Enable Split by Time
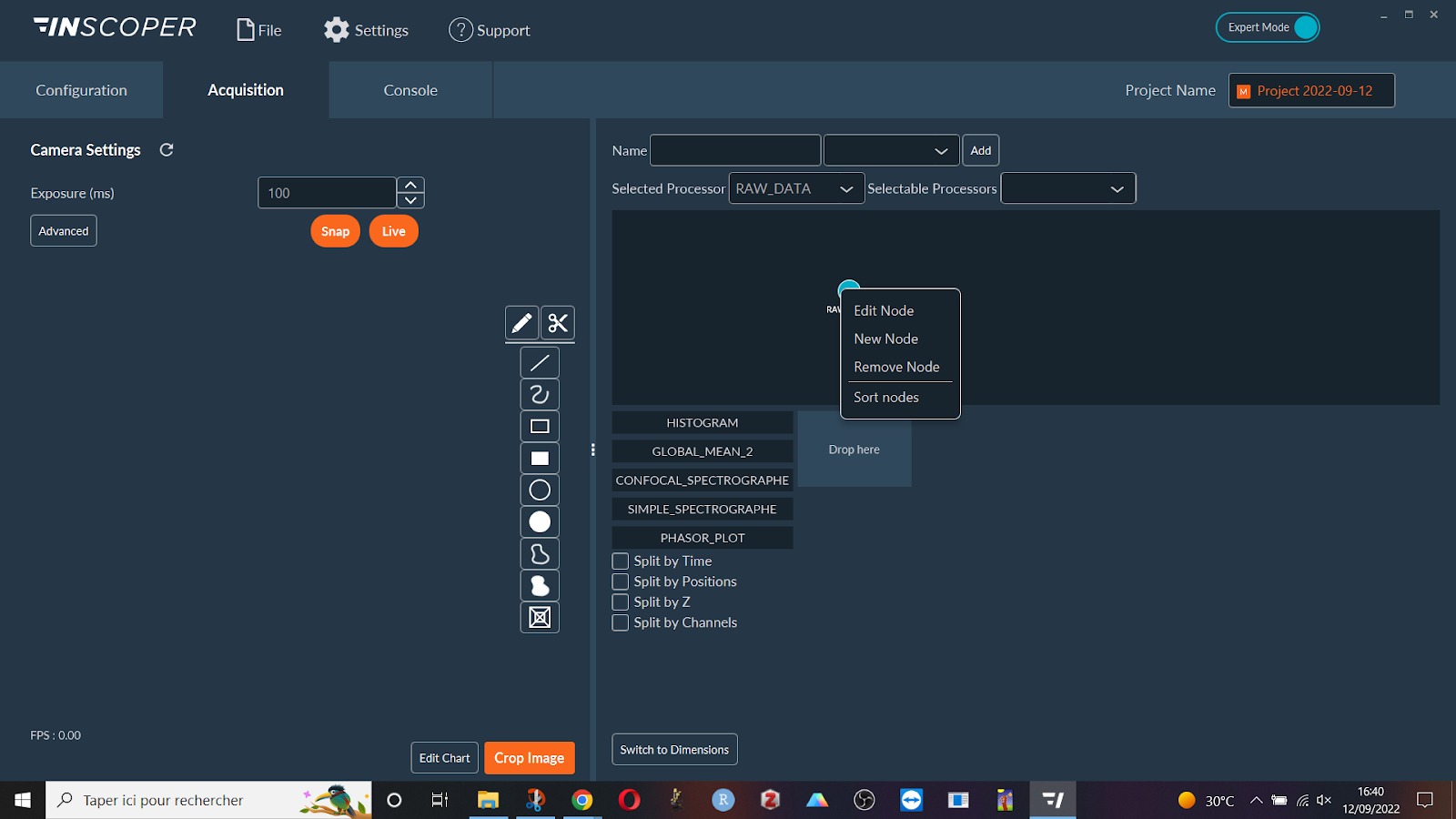 (620, 561)
